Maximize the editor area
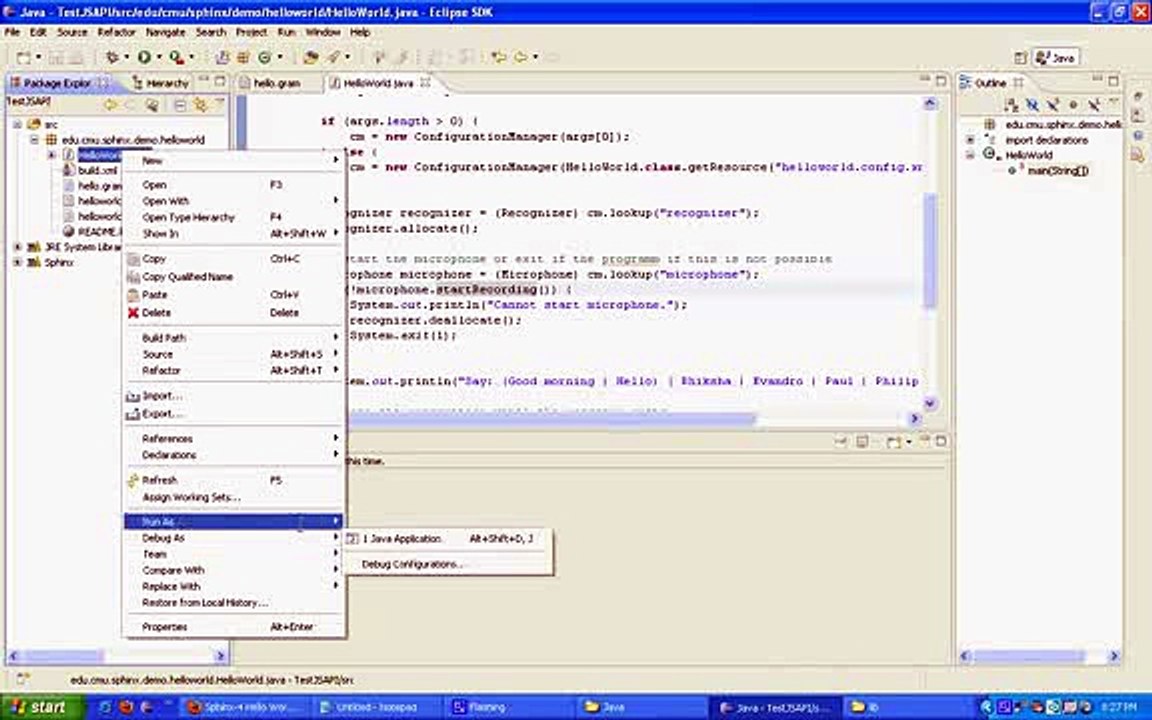This screenshot has height=720, width=1152. pos(940,81)
